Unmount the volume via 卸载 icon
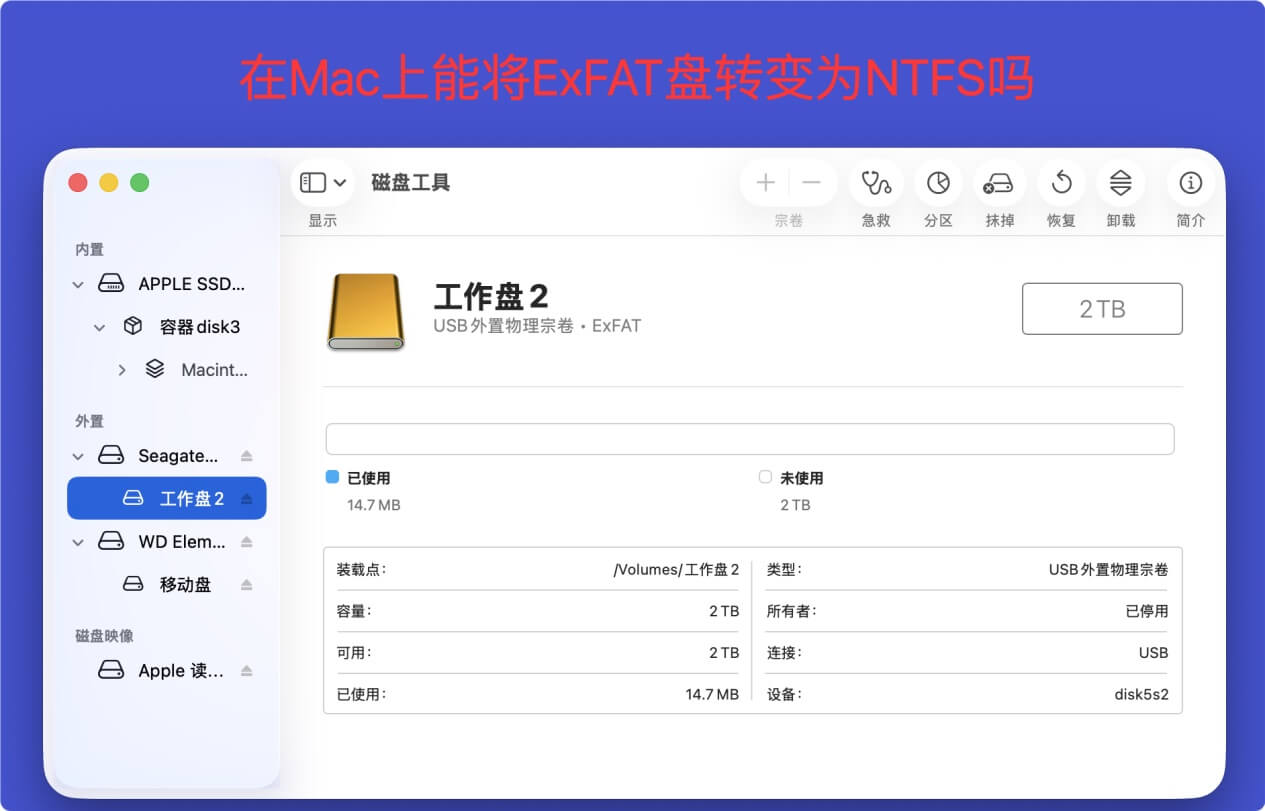This screenshot has height=811, width=1265. [x=1120, y=183]
